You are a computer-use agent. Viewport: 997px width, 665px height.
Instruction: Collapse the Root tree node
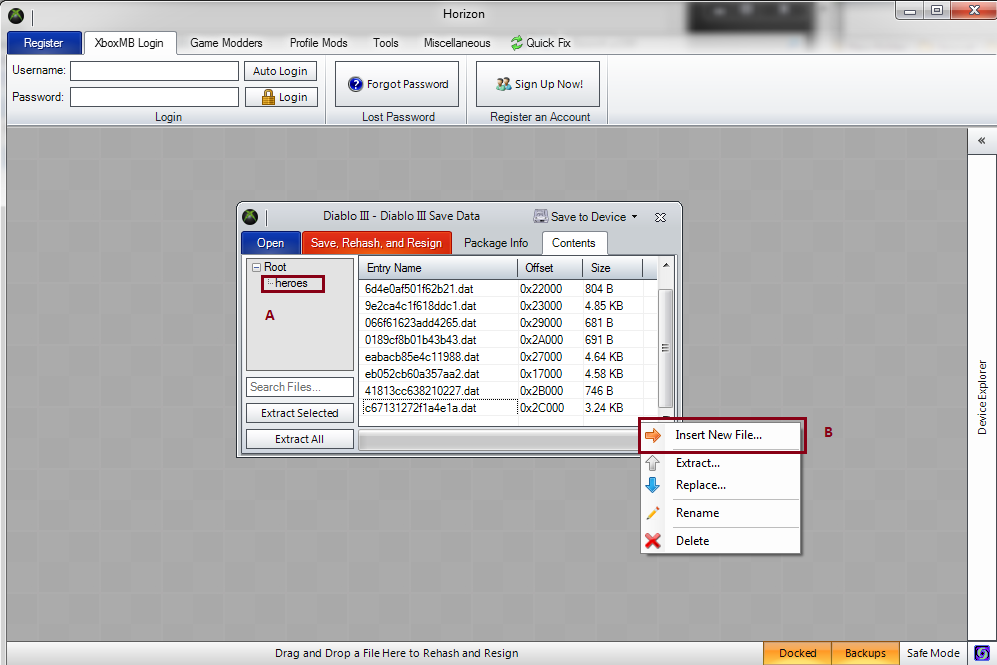click(x=256, y=268)
